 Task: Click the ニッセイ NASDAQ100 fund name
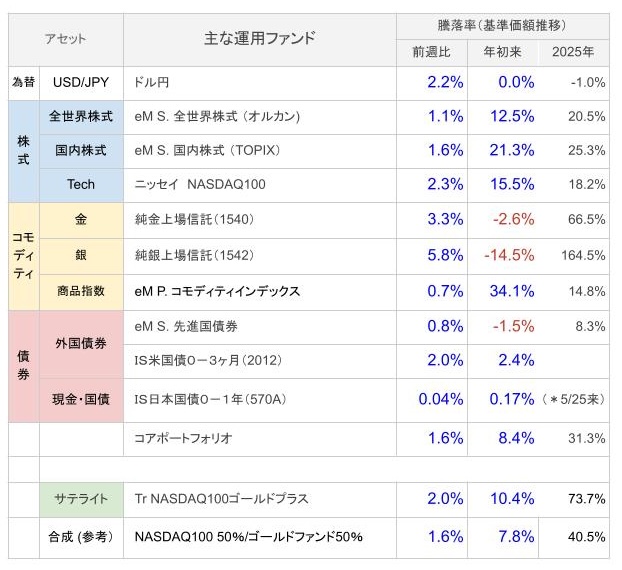(x=200, y=185)
